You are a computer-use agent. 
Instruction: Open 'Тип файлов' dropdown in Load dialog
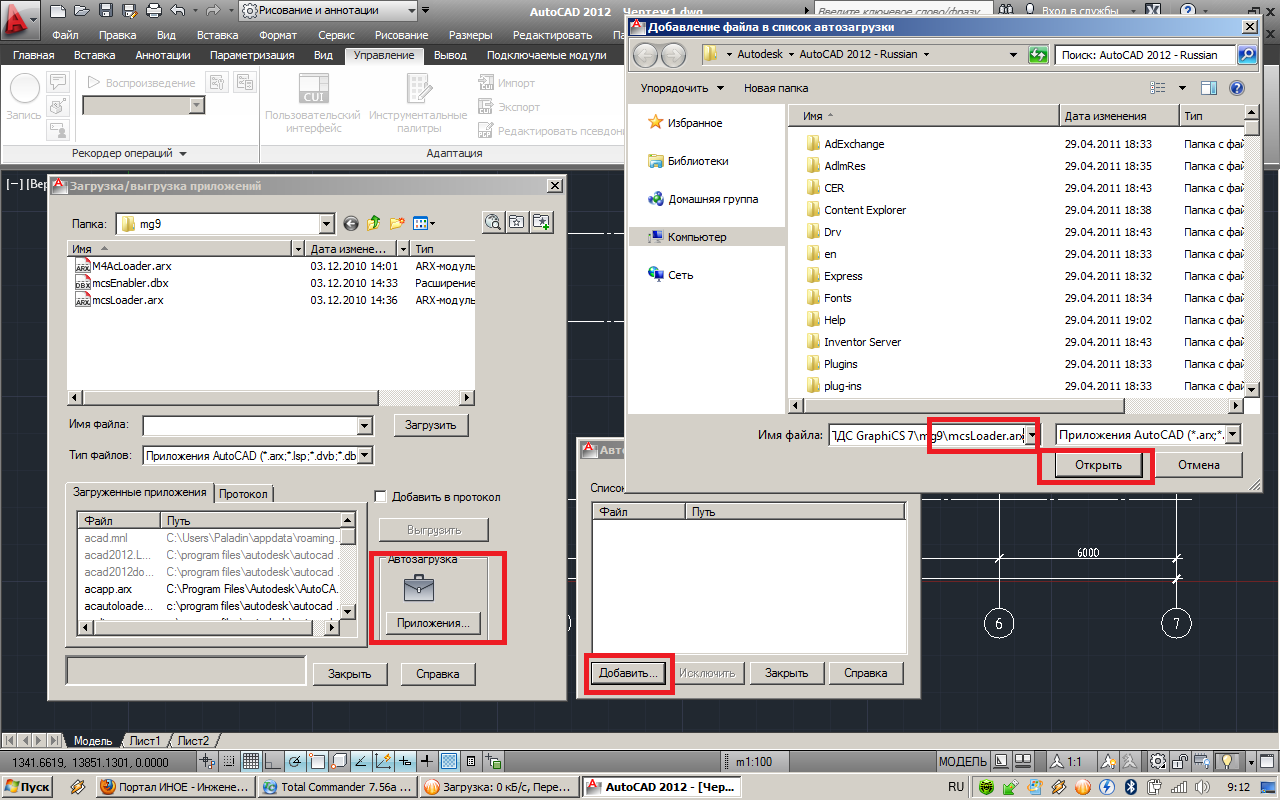point(365,456)
